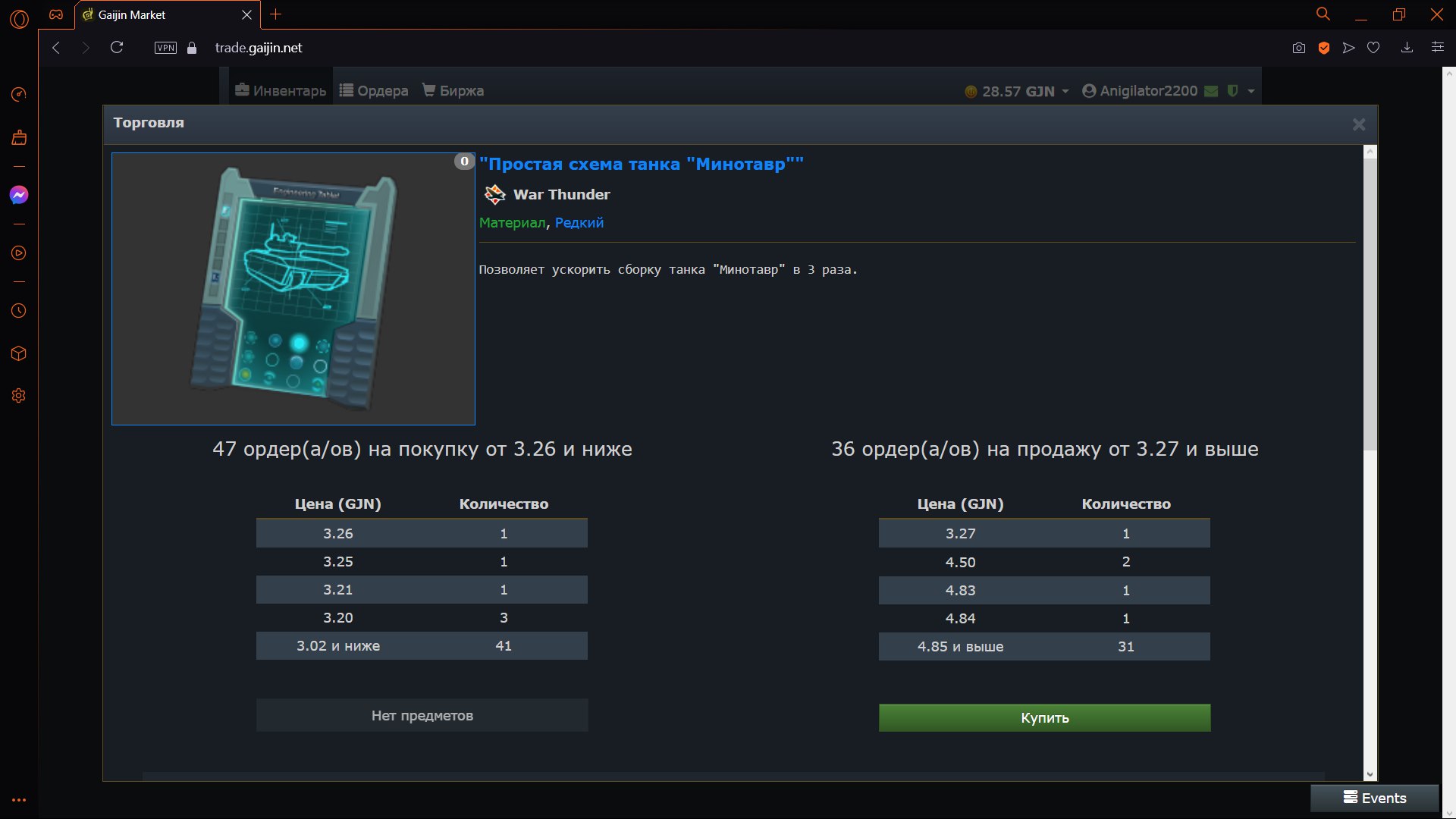Image resolution: width=1456 pixels, height=819 pixels.
Task: Open the Twitch bag icon in sidebar
Action: pyautogui.click(x=19, y=137)
